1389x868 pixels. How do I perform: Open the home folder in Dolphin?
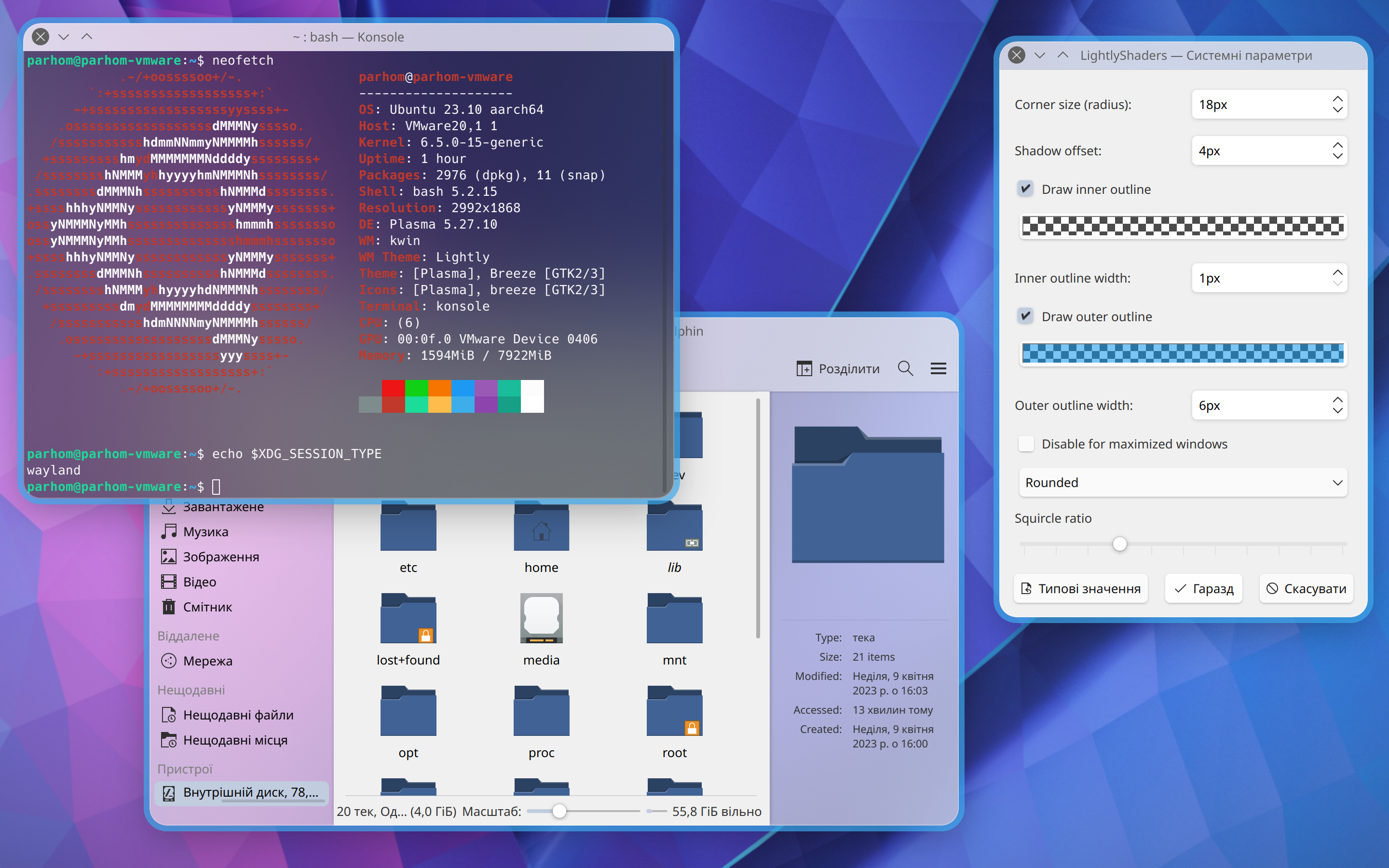[x=541, y=537]
